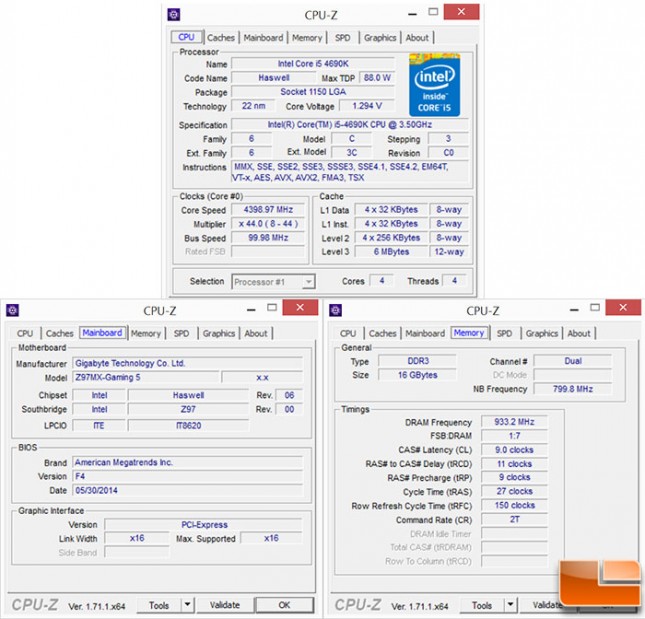Open the SPD tab in the Mainboard window

pos(181,333)
